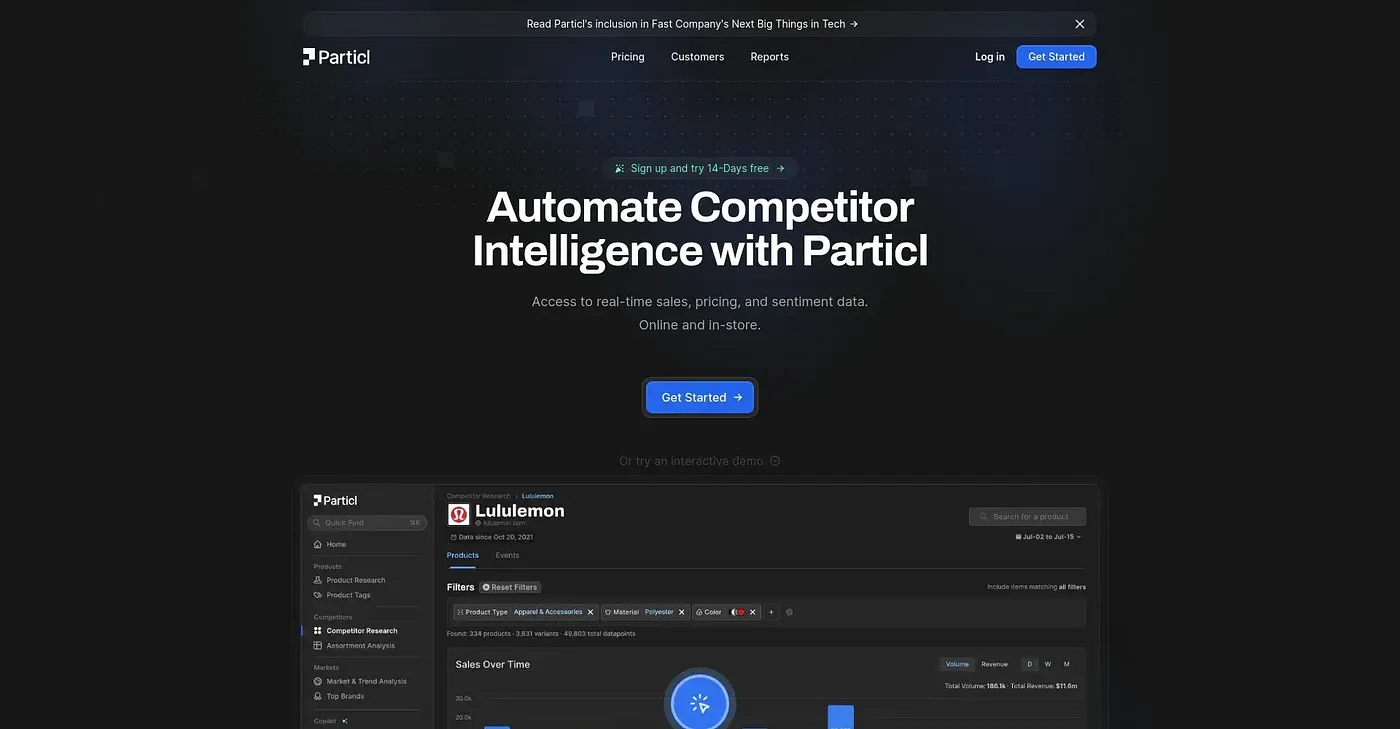Image resolution: width=1400 pixels, height=729 pixels.
Task: Click the Product Research flask icon
Action: [318, 580]
